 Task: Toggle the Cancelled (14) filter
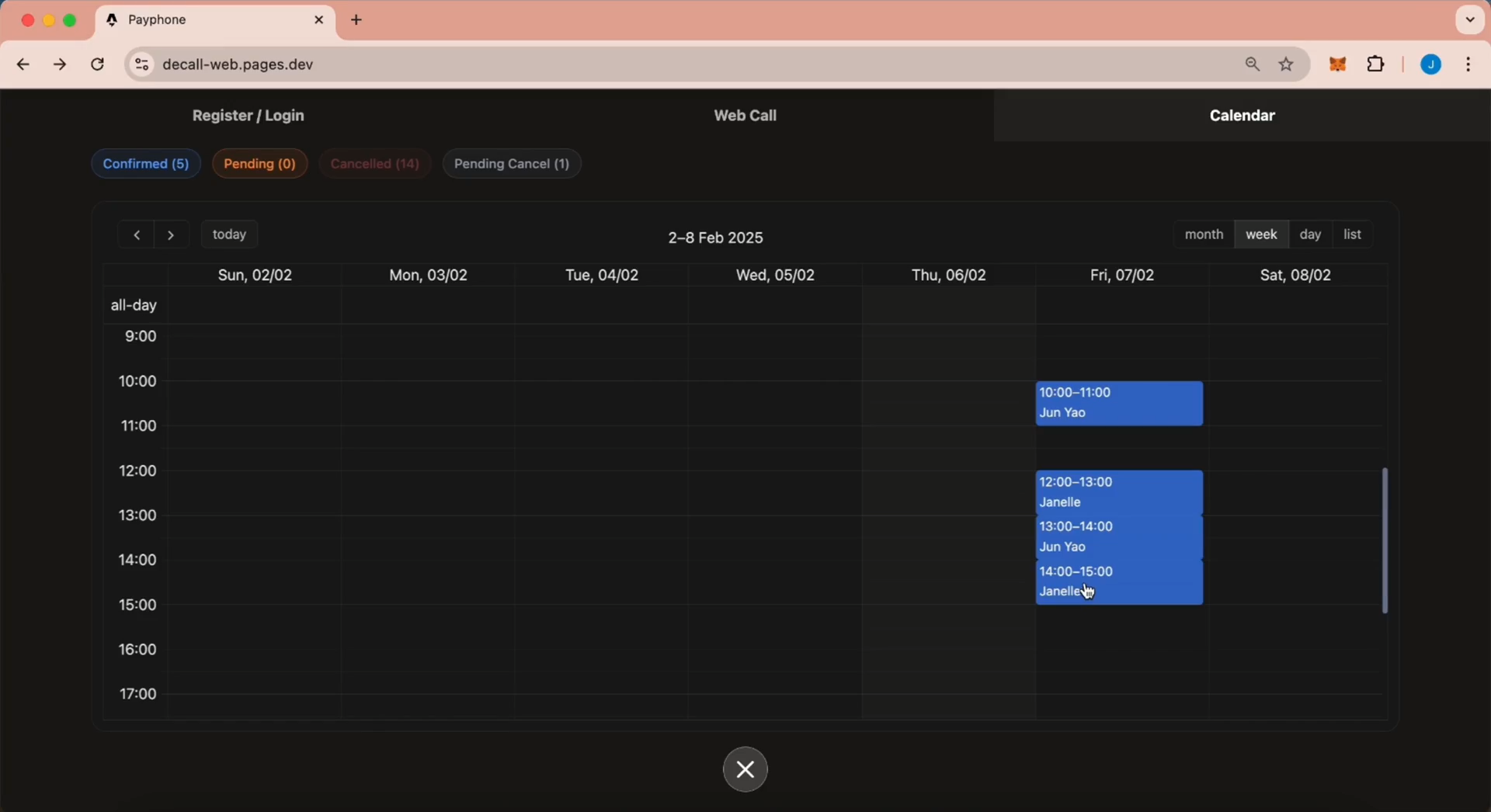375,165
